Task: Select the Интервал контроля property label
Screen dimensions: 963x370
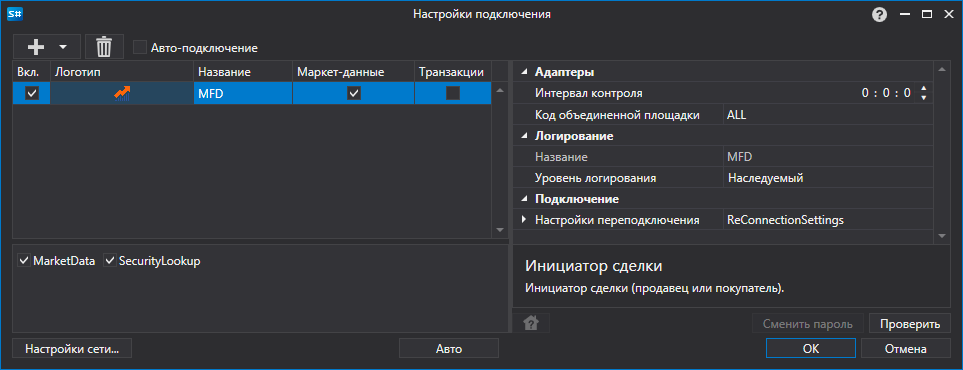Action: tap(589, 93)
